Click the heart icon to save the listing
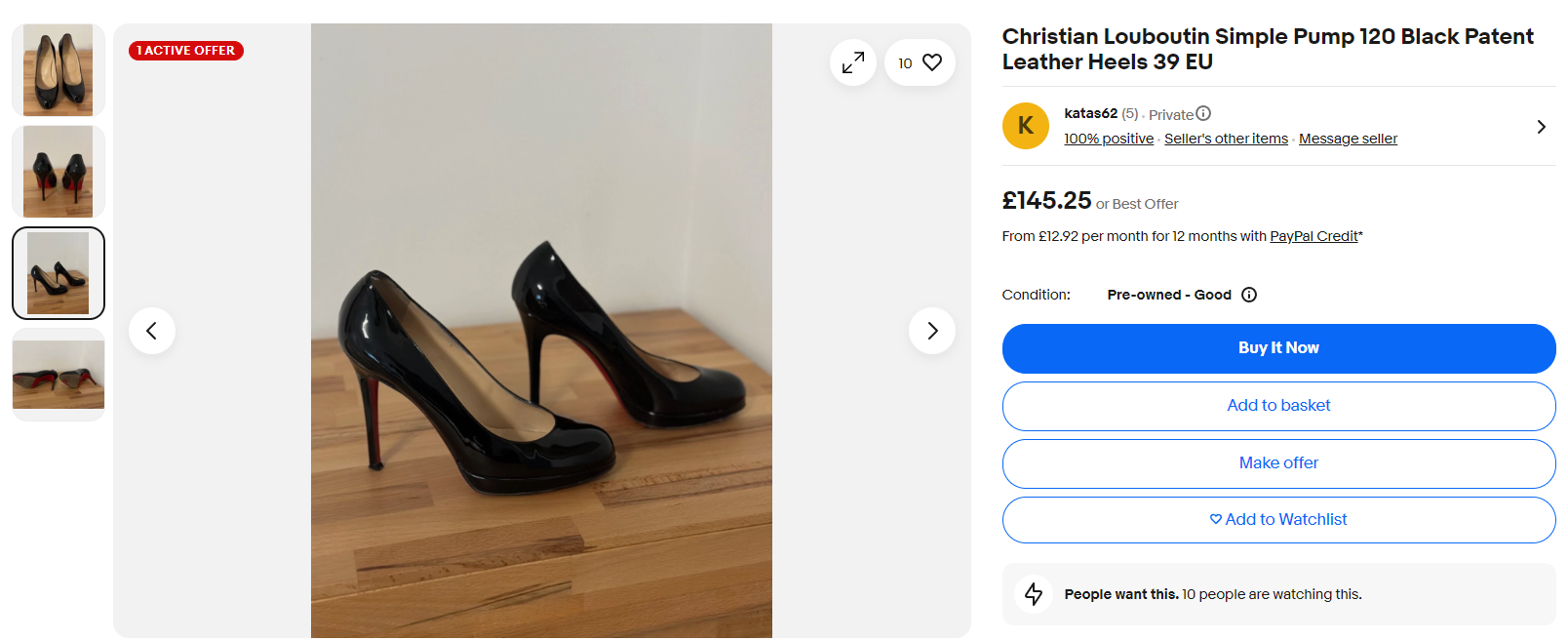1568x641 pixels. tap(932, 61)
